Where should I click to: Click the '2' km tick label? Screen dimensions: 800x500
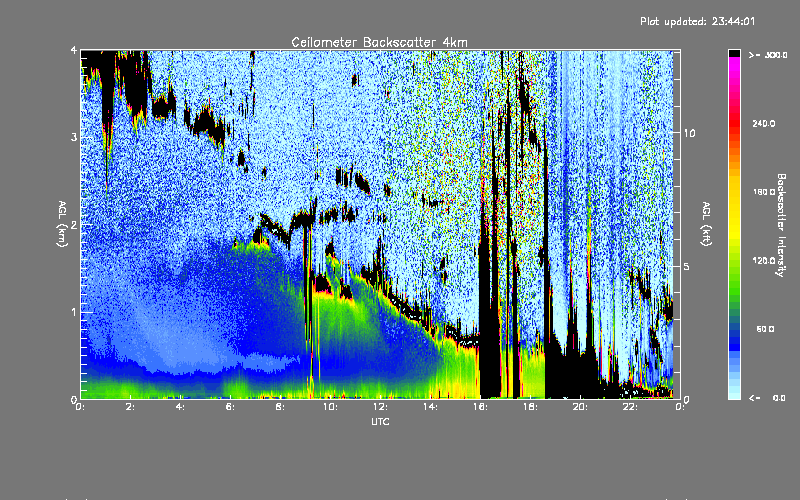click(x=74, y=225)
